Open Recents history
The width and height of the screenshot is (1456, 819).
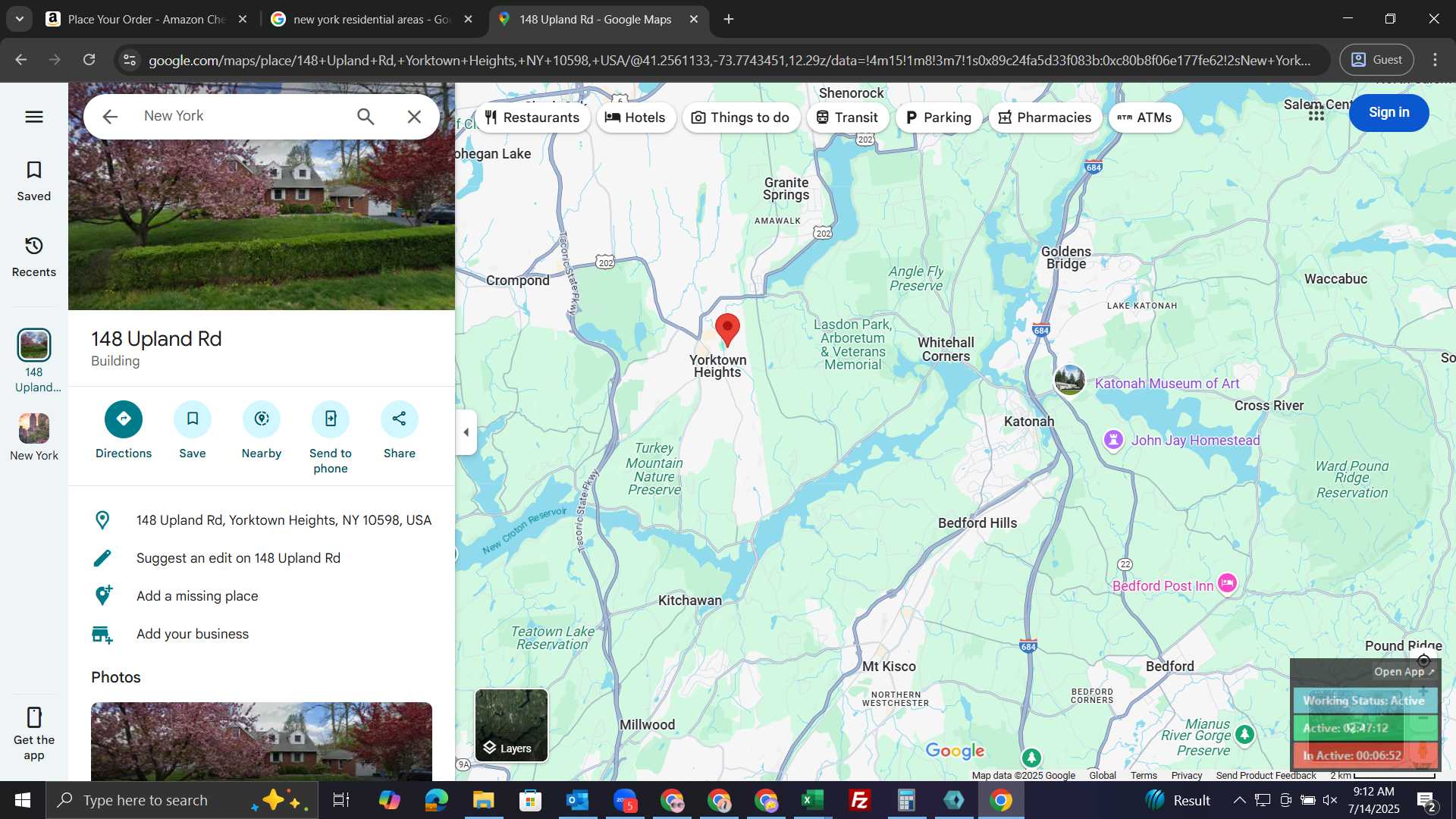pyautogui.click(x=34, y=257)
